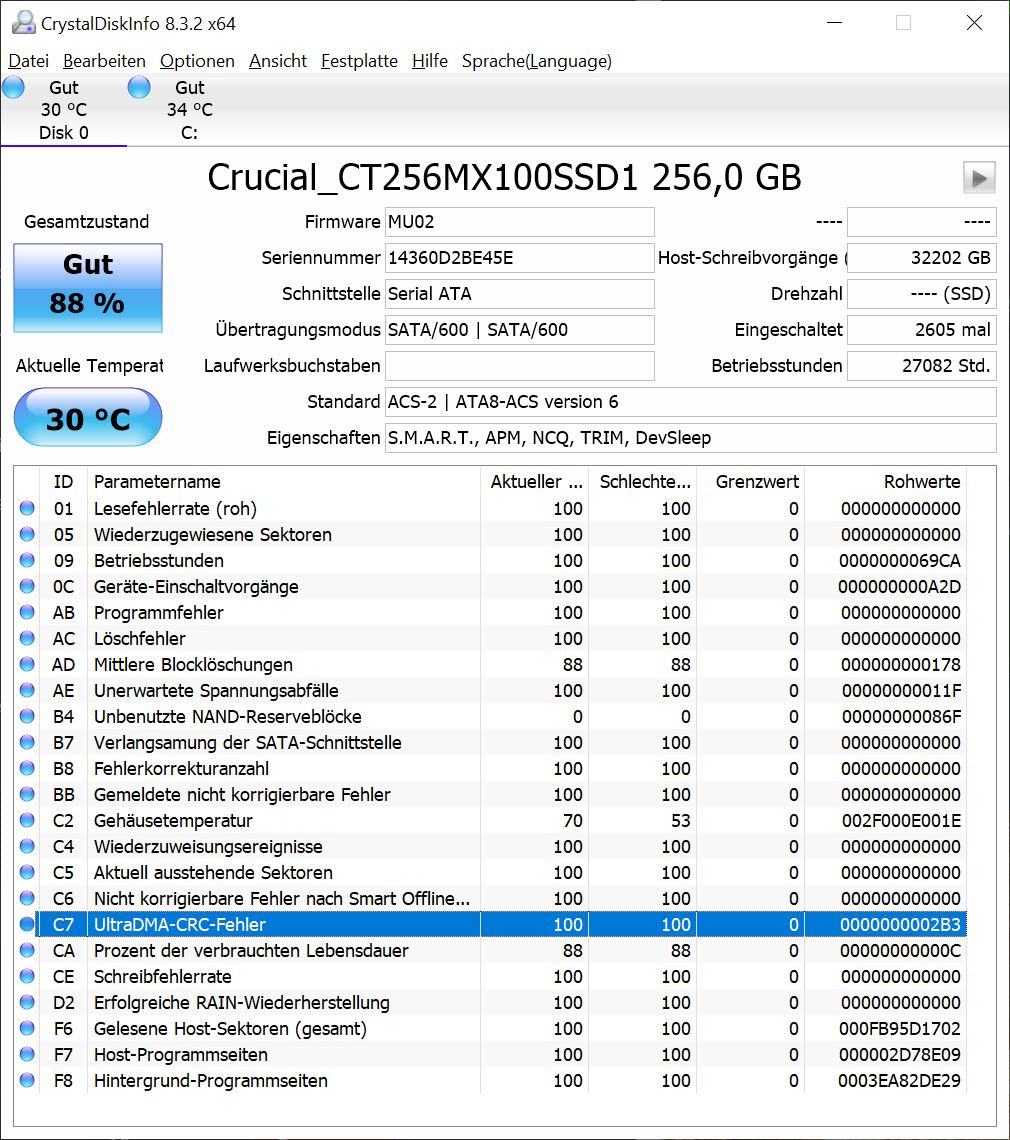This screenshot has height=1140, width=1010.
Task: Click status icon of Aktuell ausstehende Sektoren row
Action: pyautogui.click(x=27, y=872)
